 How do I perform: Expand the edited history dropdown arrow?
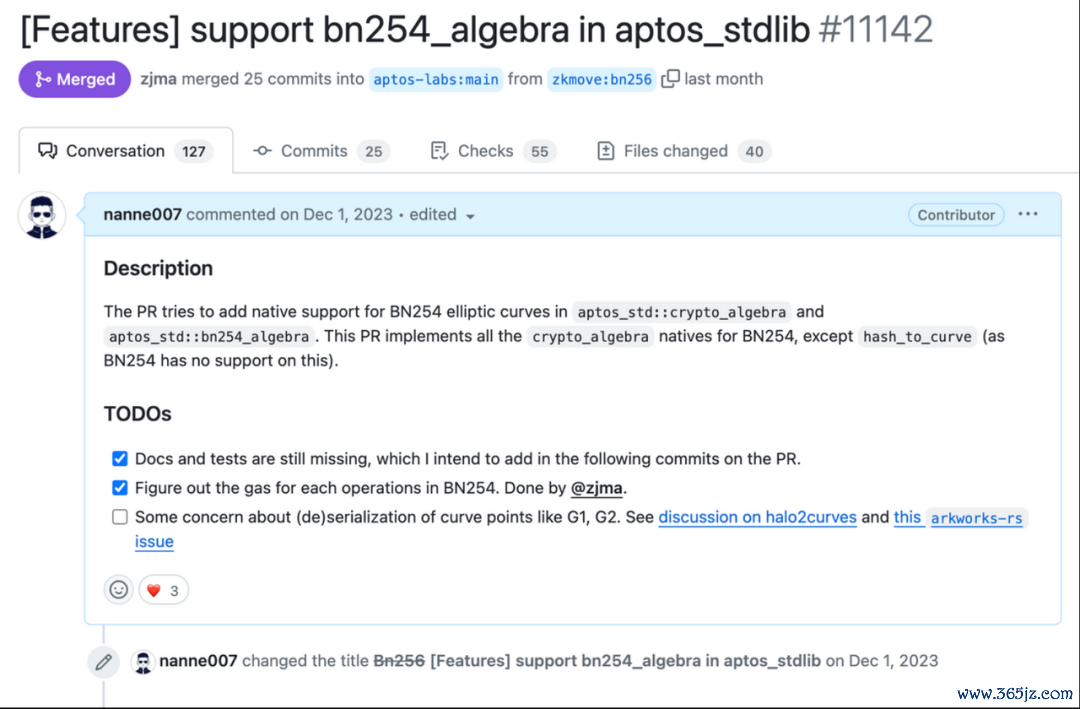tap(470, 216)
